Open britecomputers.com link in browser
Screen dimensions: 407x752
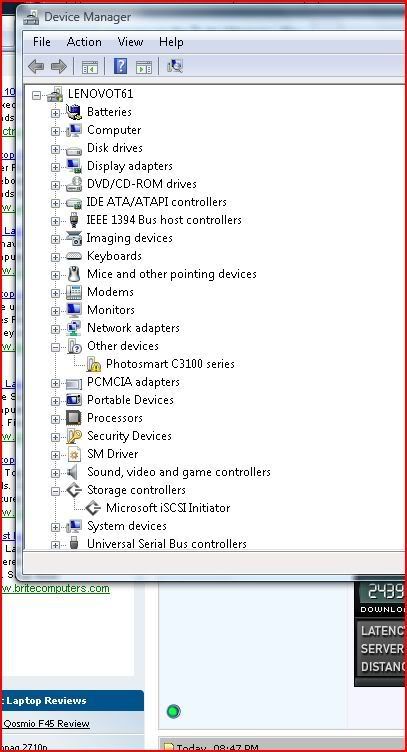pos(56,588)
